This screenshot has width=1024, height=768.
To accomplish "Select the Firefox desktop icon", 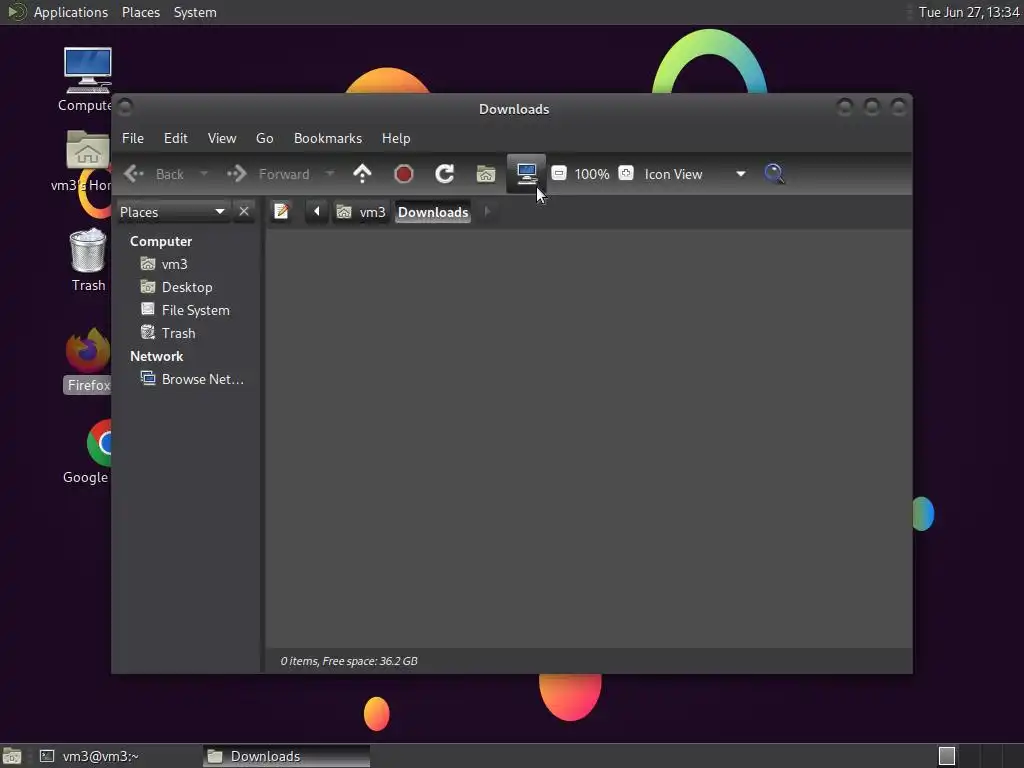I will pyautogui.click(x=88, y=360).
